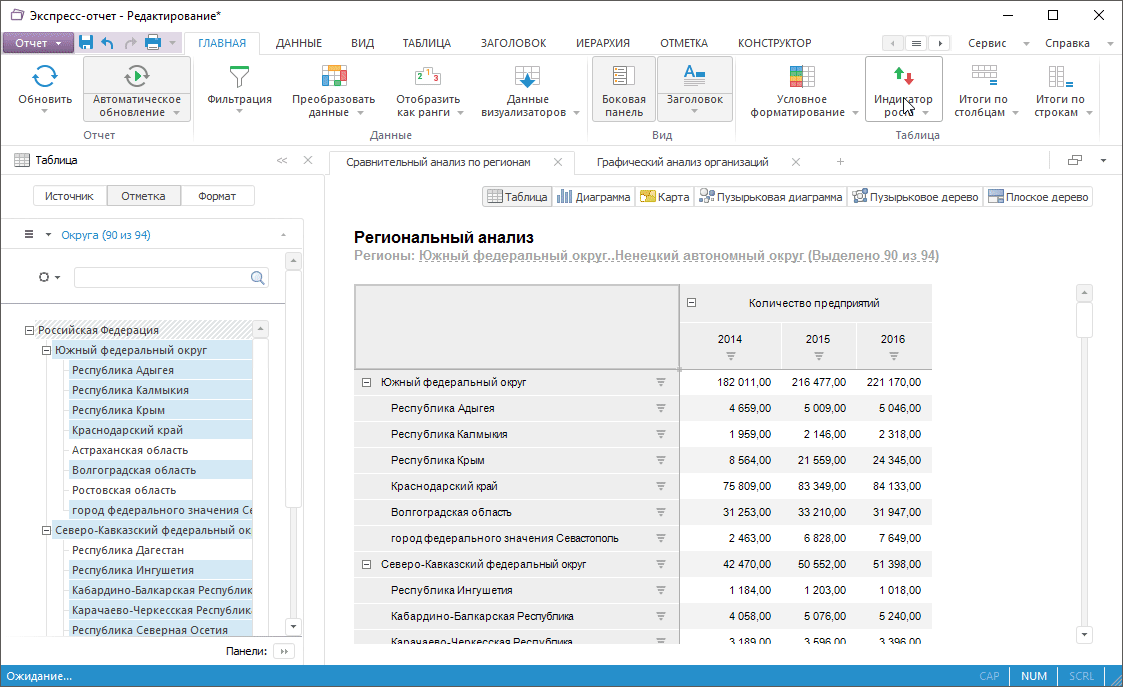Toggle the Заголовок display button
This screenshot has width=1123, height=687.
694,77
